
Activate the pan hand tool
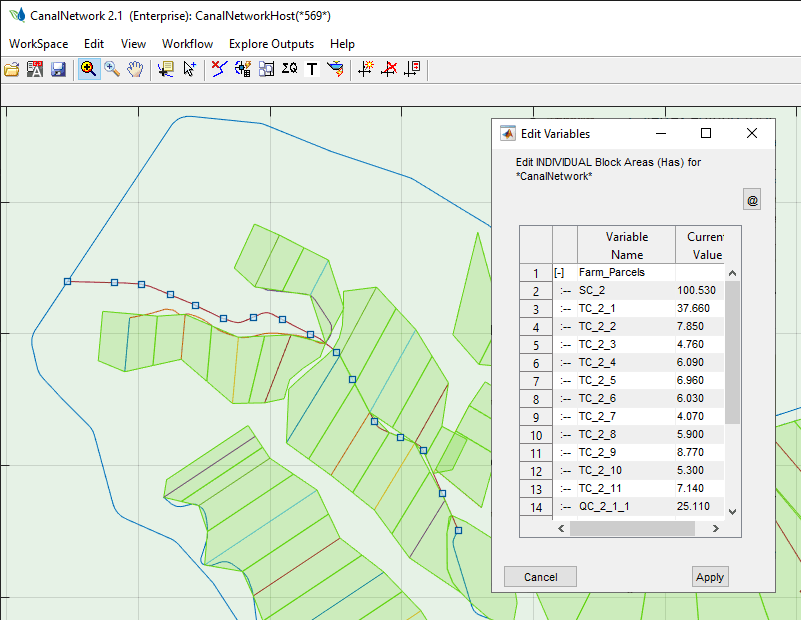click(x=135, y=69)
